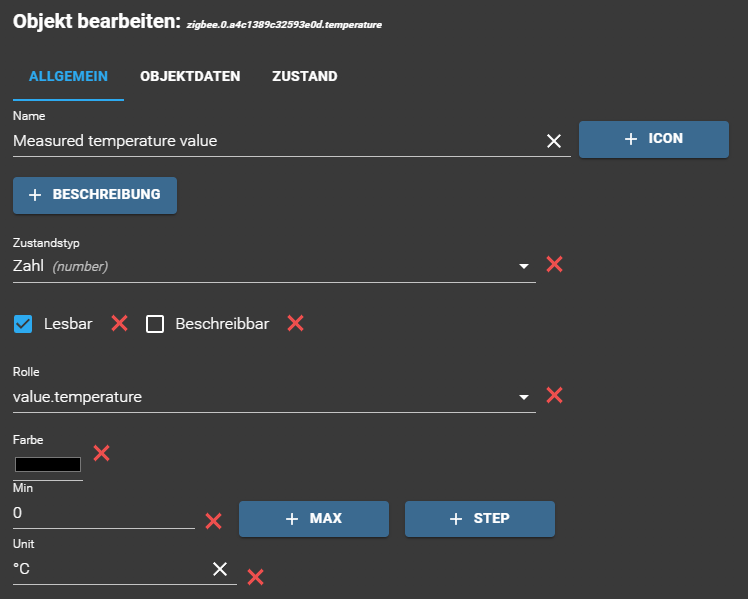Expand the Rolle dropdown list
The height and width of the screenshot is (599, 748).
[523, 398]
